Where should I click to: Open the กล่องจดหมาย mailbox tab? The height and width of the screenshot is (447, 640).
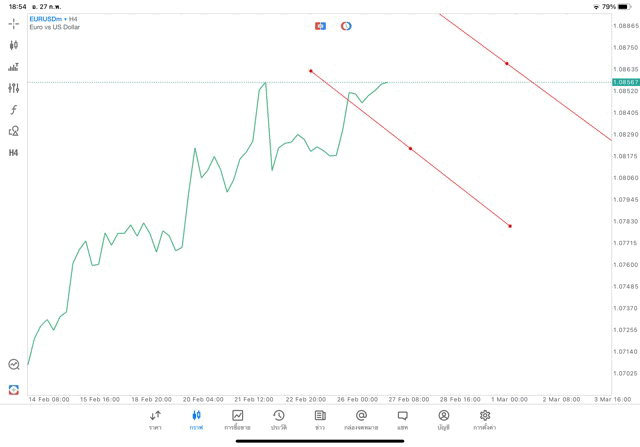(361, 419)
